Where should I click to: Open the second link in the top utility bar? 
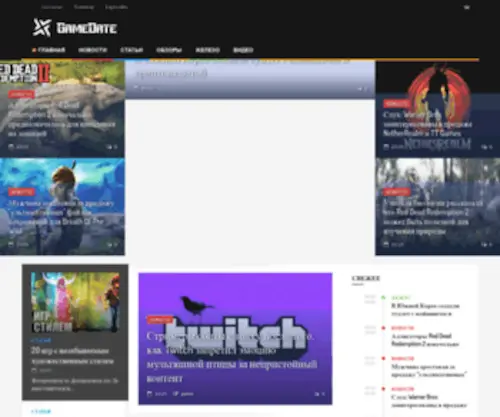pyautogui.click(x=84, y=7)
